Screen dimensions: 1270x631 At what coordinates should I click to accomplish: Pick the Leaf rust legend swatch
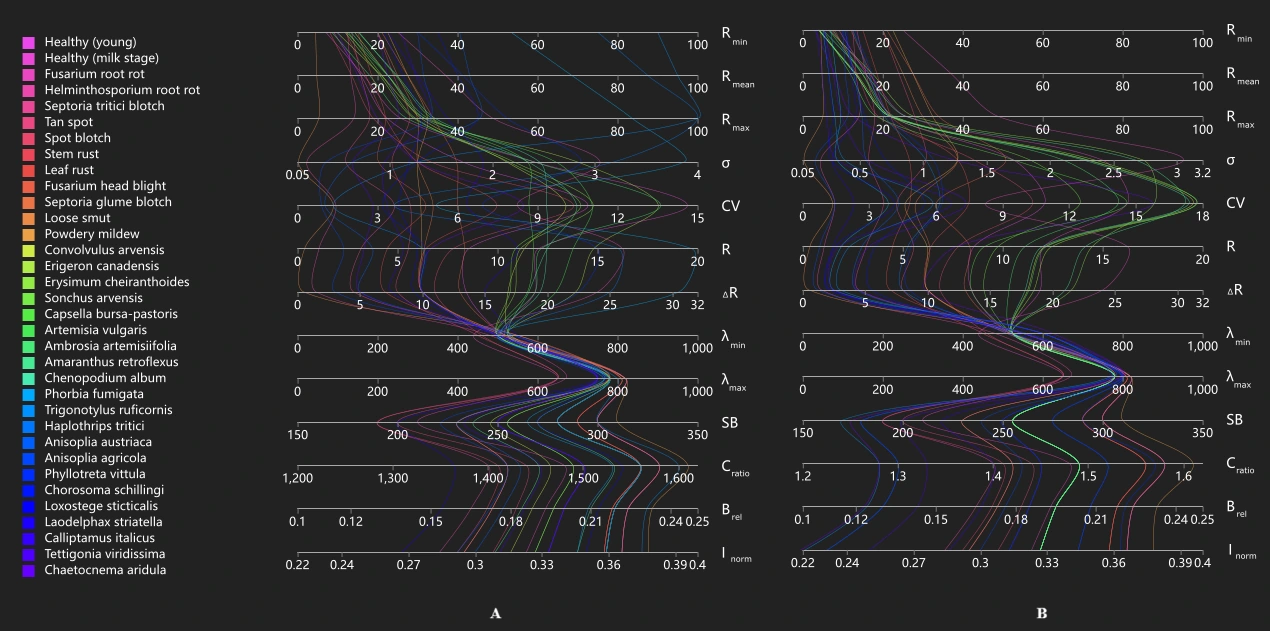point(29,170)
